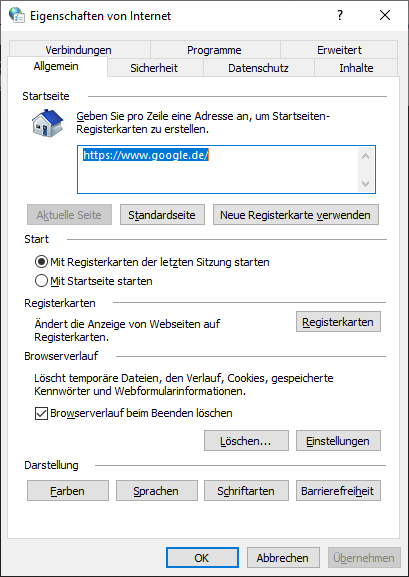Screen dimensions: 409x577
Task: Open the Registerkarten settings button
Action: pyautogui.click(x=338, y=322)
